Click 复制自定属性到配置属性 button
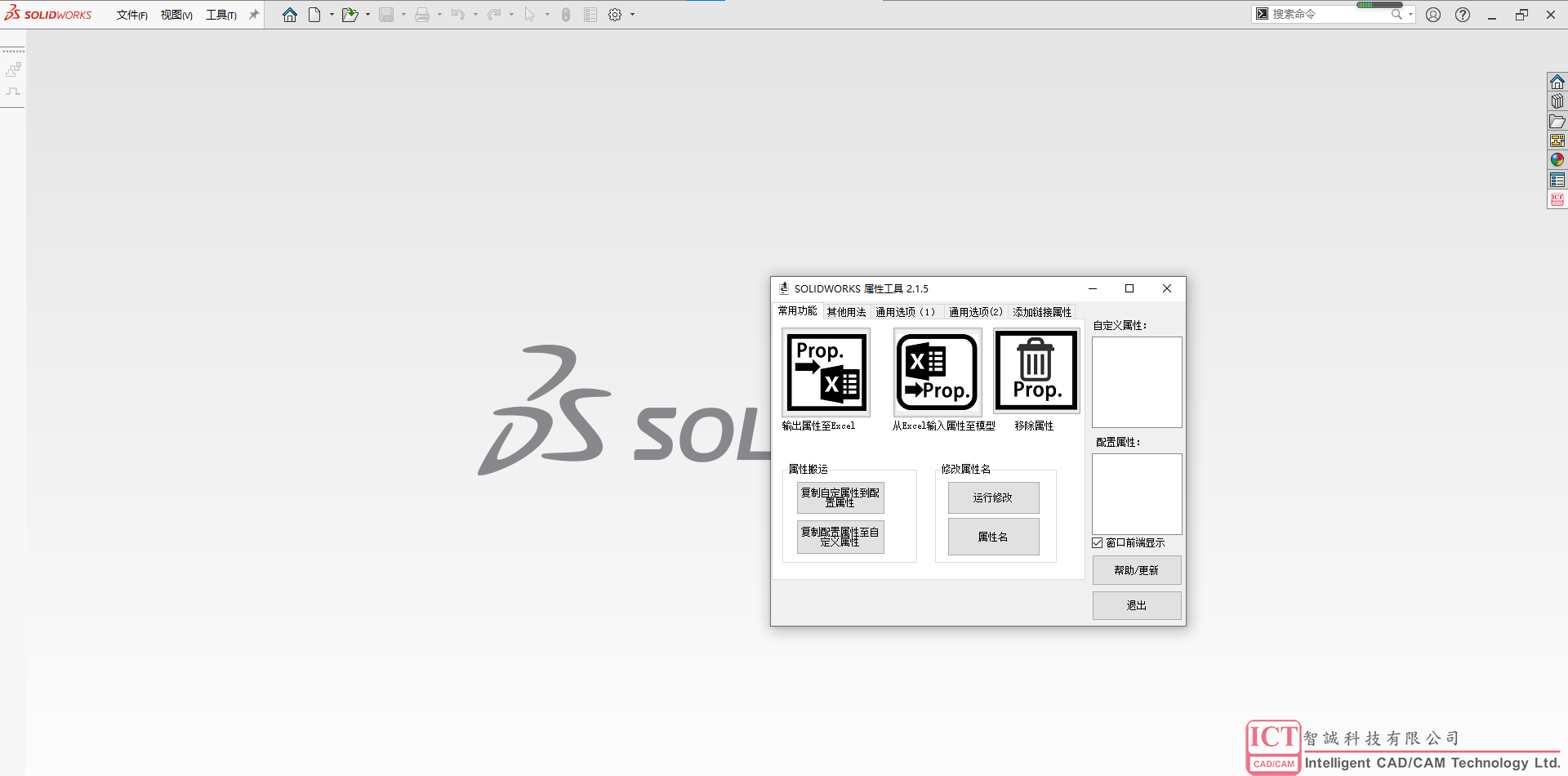Image resolution: width=1568 pixels, height=776 pixels. point(840,497)
